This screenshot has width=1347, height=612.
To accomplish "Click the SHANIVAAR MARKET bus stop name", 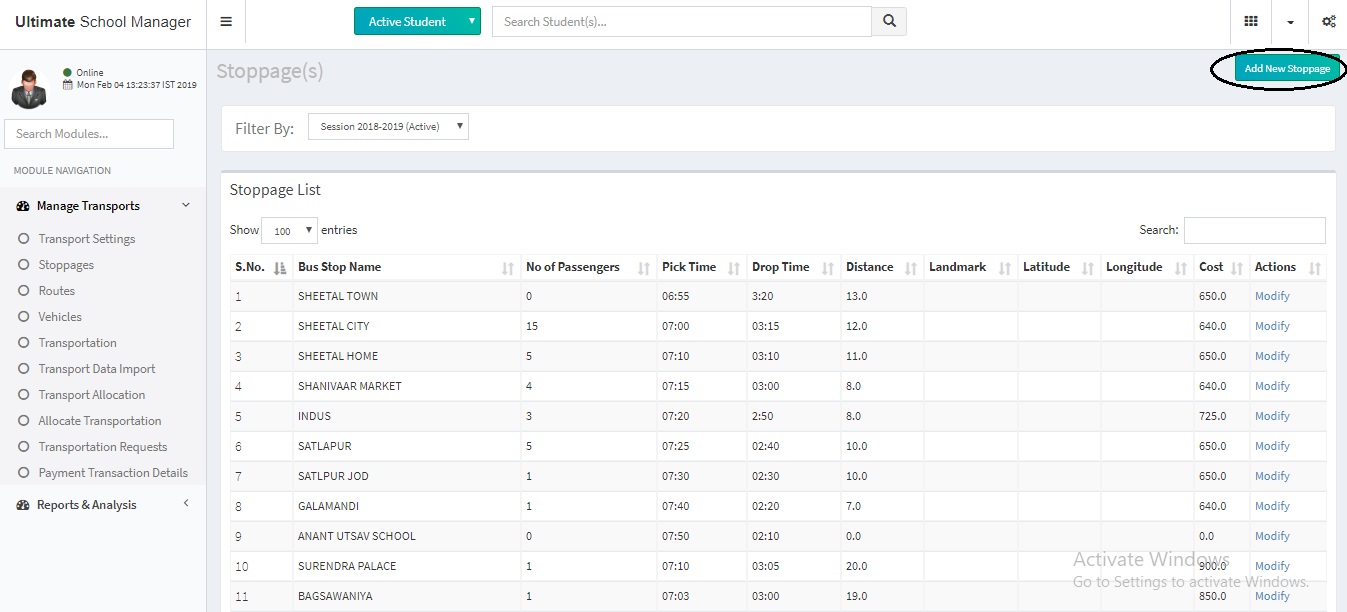I will pos(349,386).
